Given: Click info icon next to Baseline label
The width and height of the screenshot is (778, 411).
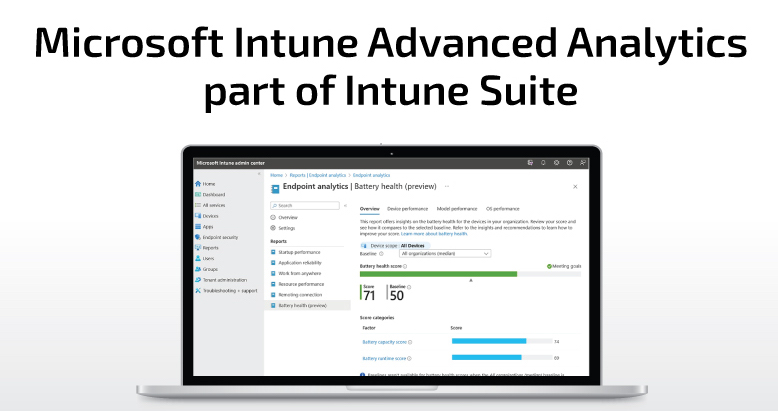Looking at the screenshot, I should pos(381,254).
